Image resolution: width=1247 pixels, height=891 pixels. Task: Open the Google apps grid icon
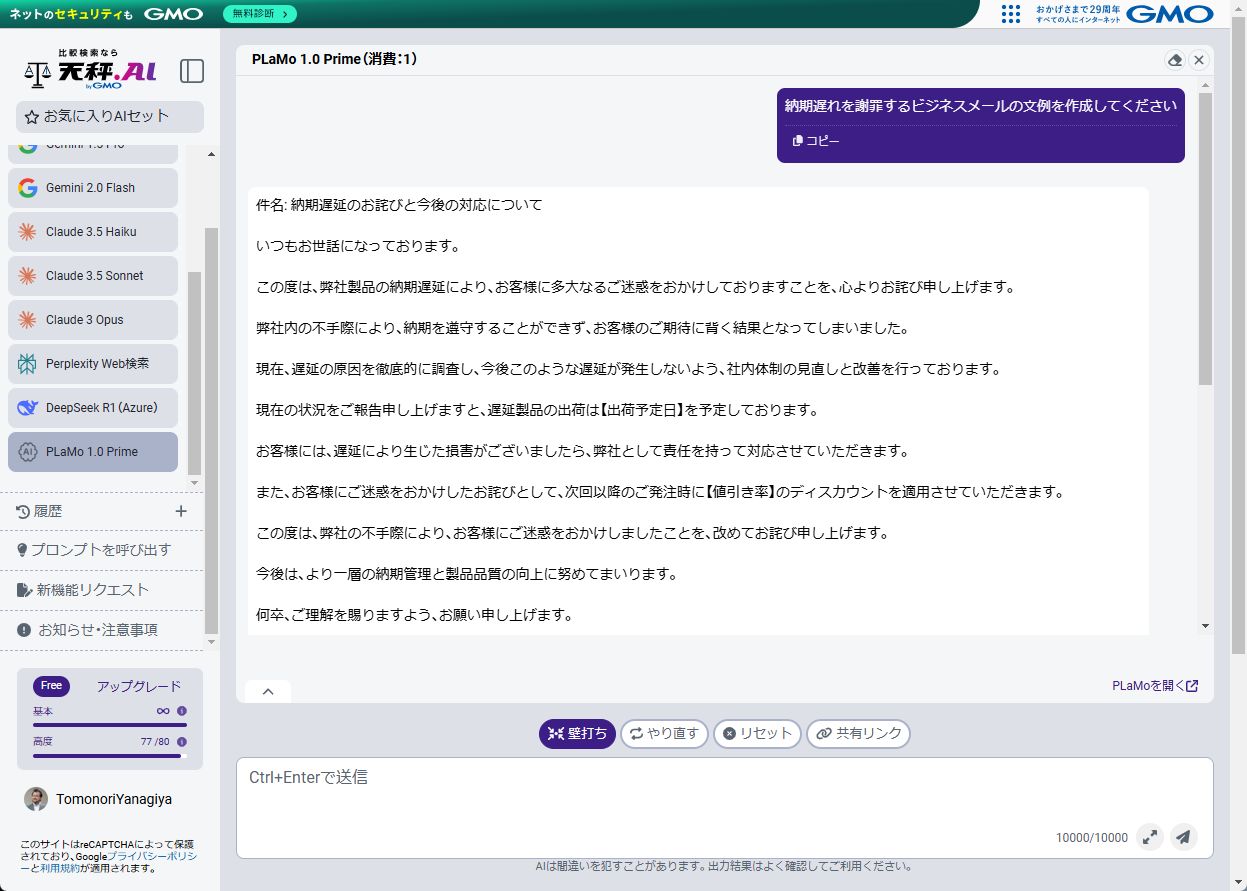[1011, 14]
